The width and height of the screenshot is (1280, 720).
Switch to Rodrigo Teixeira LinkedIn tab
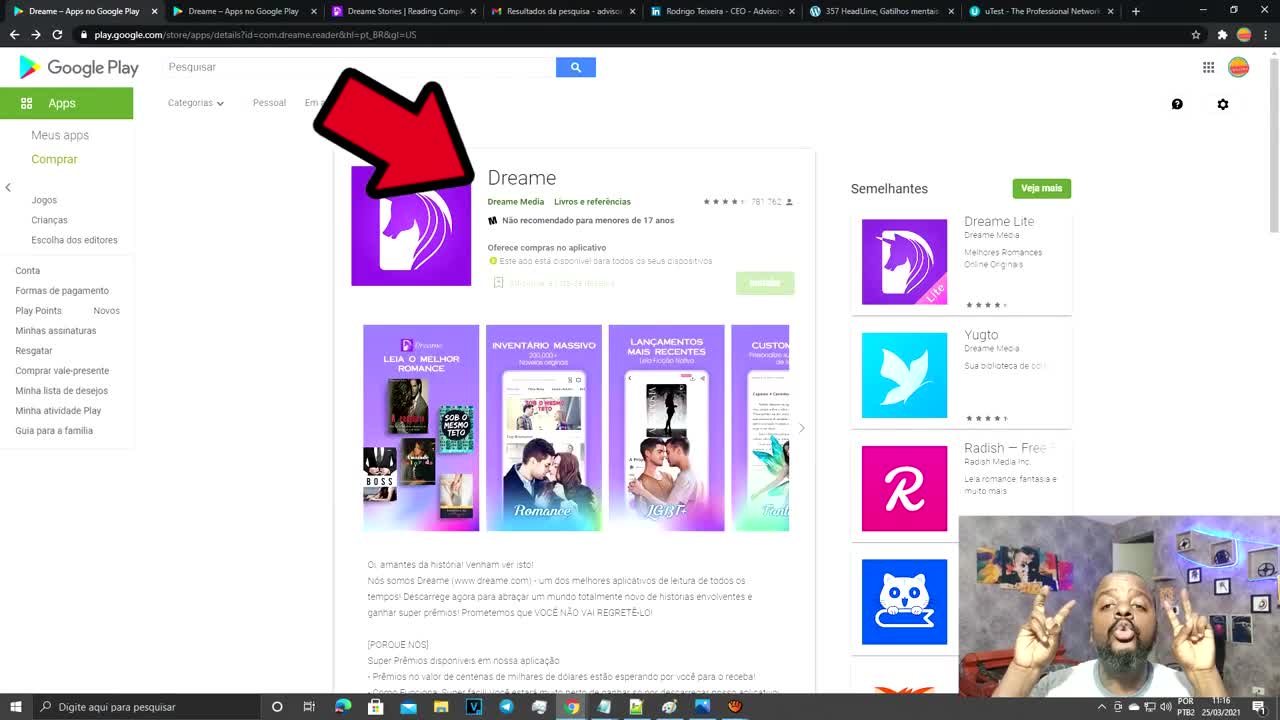721,11
